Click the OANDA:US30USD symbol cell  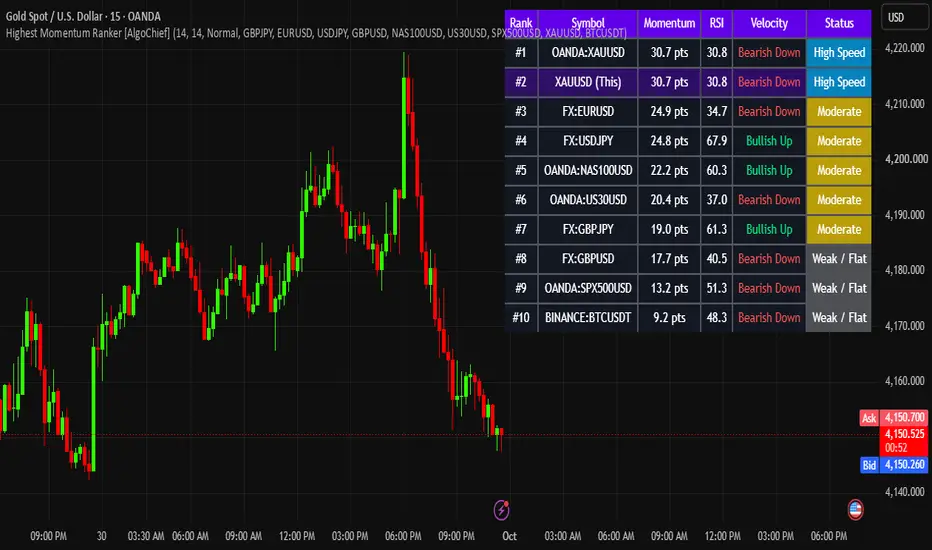point(588,200)
